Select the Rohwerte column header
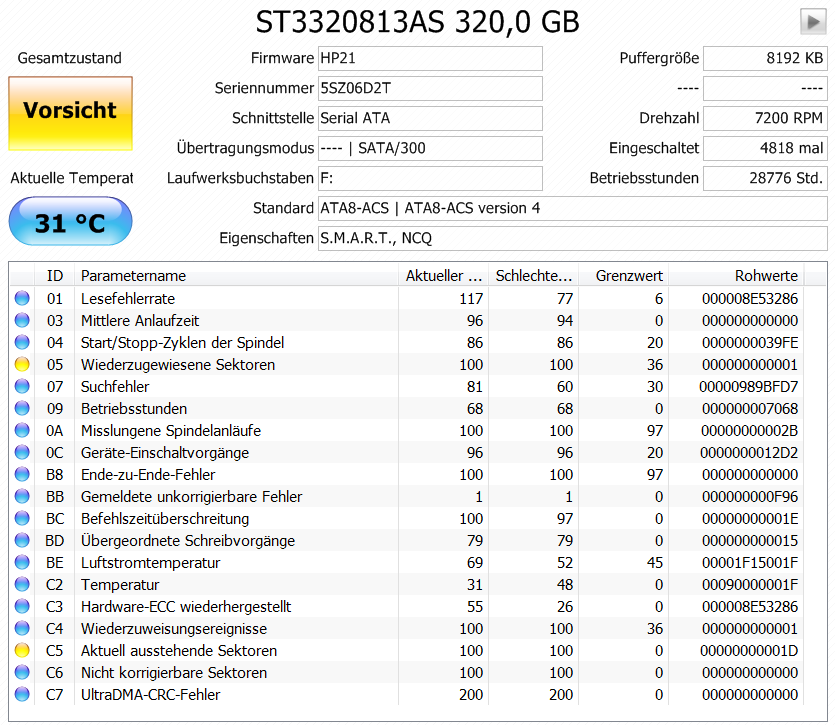This screenshot has width=835, height=725. [x=770, y=276]
